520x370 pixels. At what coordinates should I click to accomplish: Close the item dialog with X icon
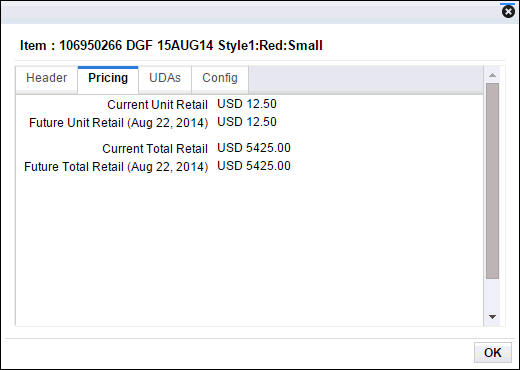[x=508, y=12]
